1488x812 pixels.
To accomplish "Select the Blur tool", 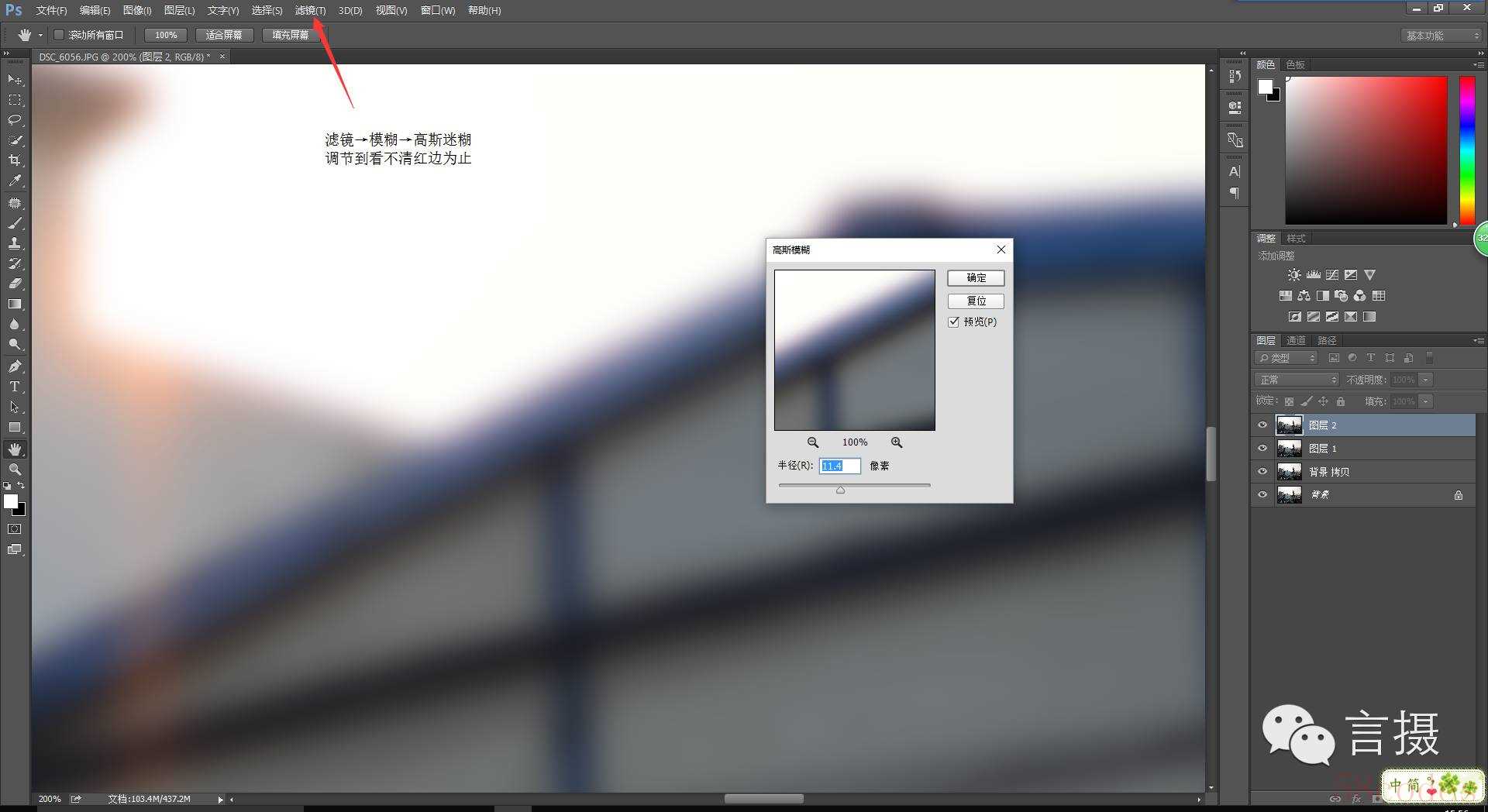I will 15,324.
